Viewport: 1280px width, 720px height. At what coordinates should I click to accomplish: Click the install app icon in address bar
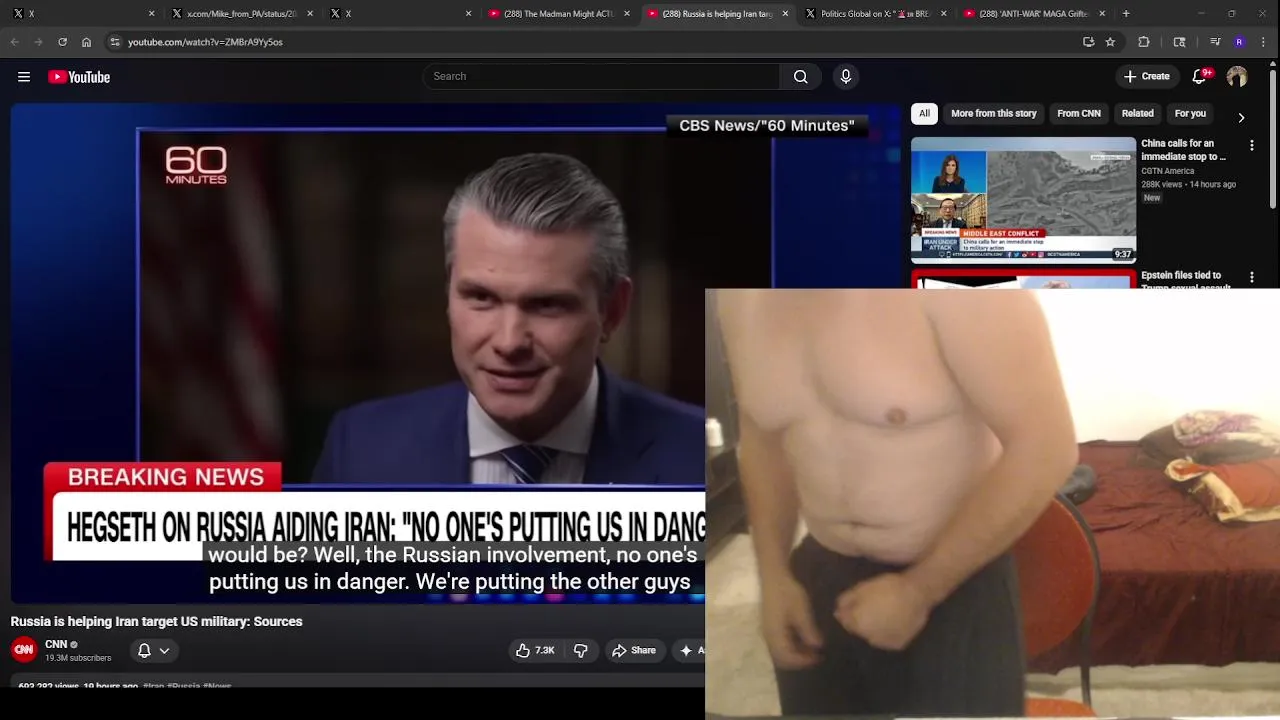[1089, 42]
